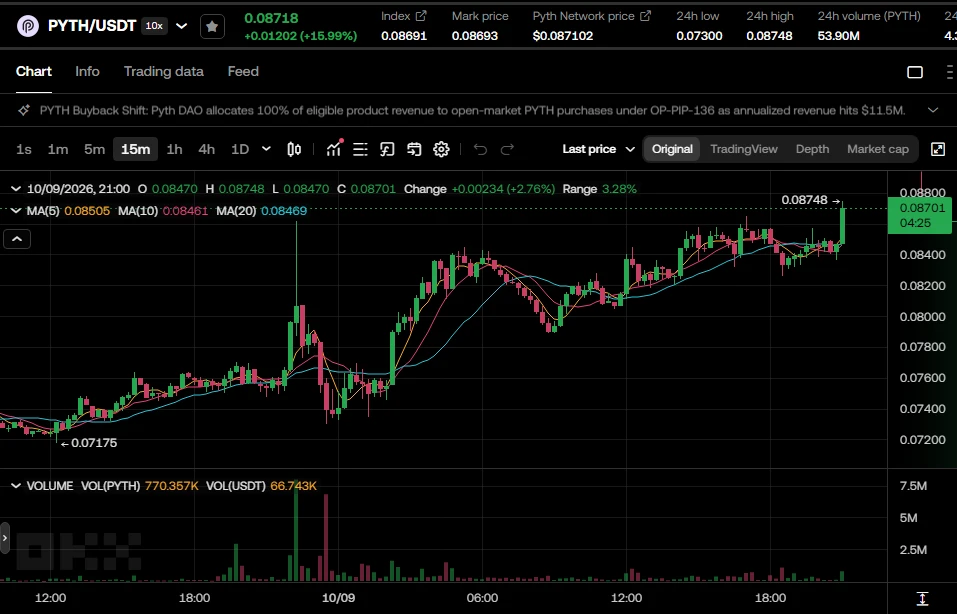Viewport: 957px width, 614px height.
Task: Click the 10x leverage badge
Action: 154,26
